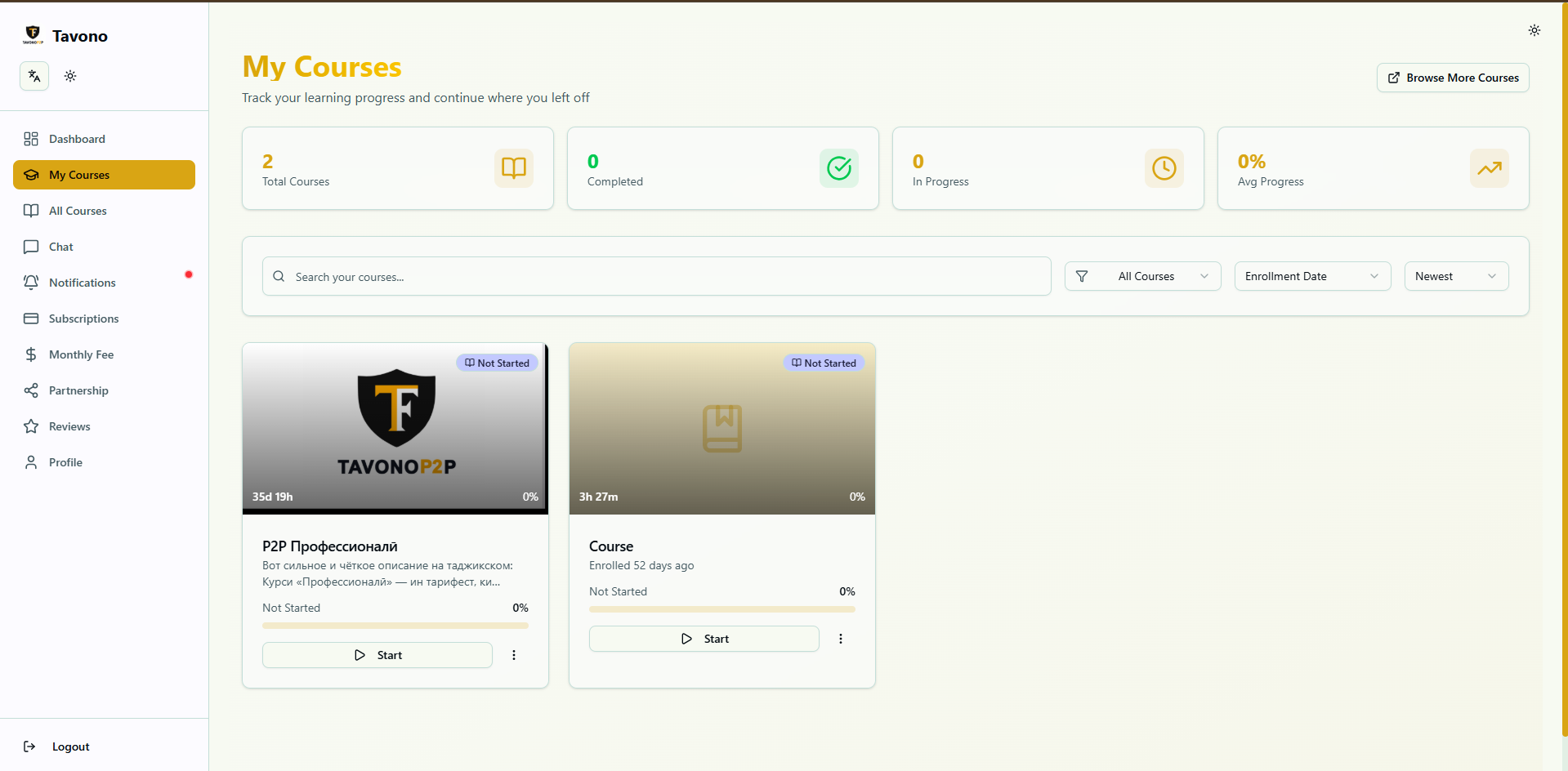Open the language translate icon button
This screenshot has height=771, width=1568.
click(34, 76)
